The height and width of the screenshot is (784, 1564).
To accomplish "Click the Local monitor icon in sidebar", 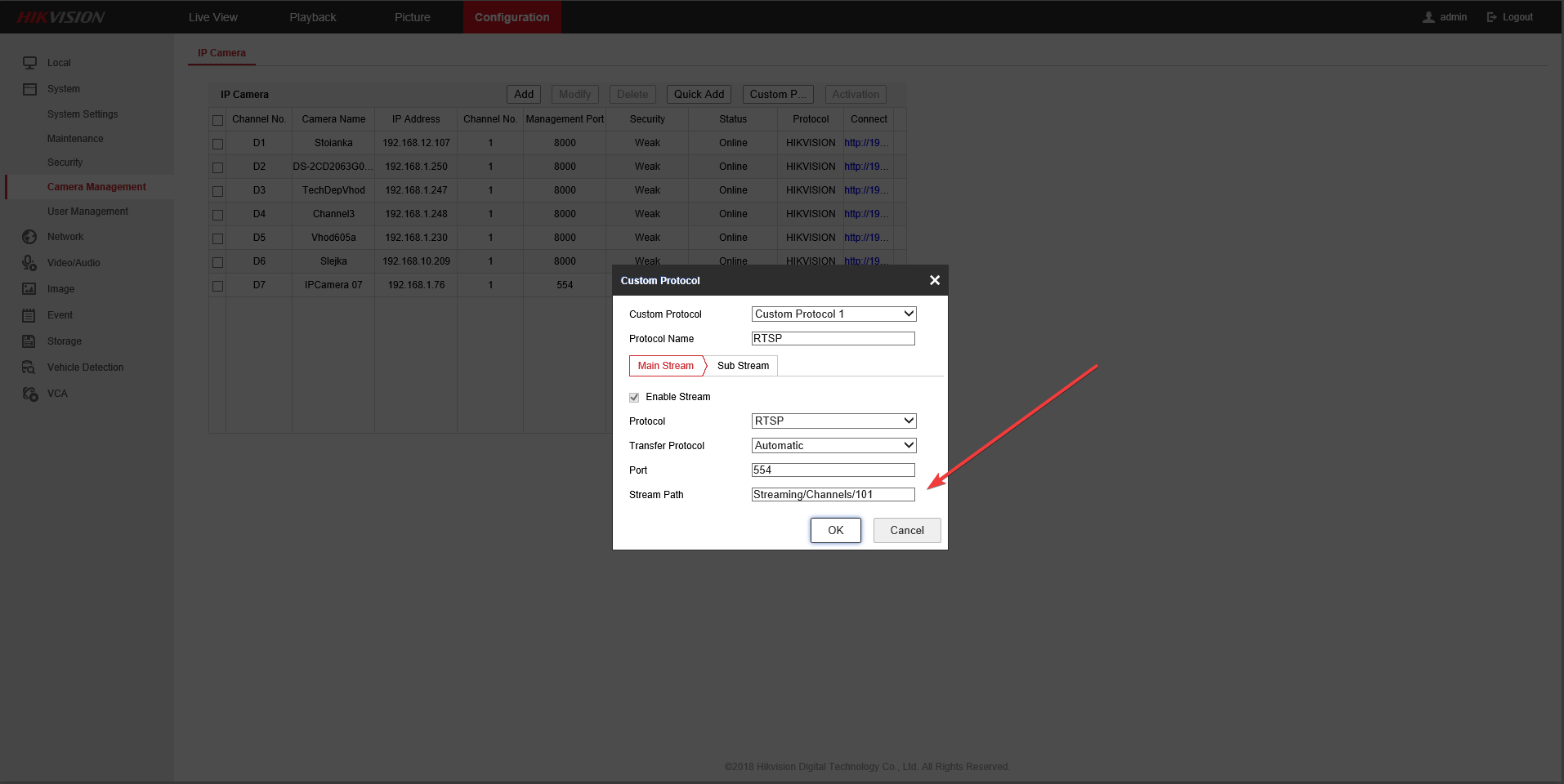I will click(x=30, y=63).
